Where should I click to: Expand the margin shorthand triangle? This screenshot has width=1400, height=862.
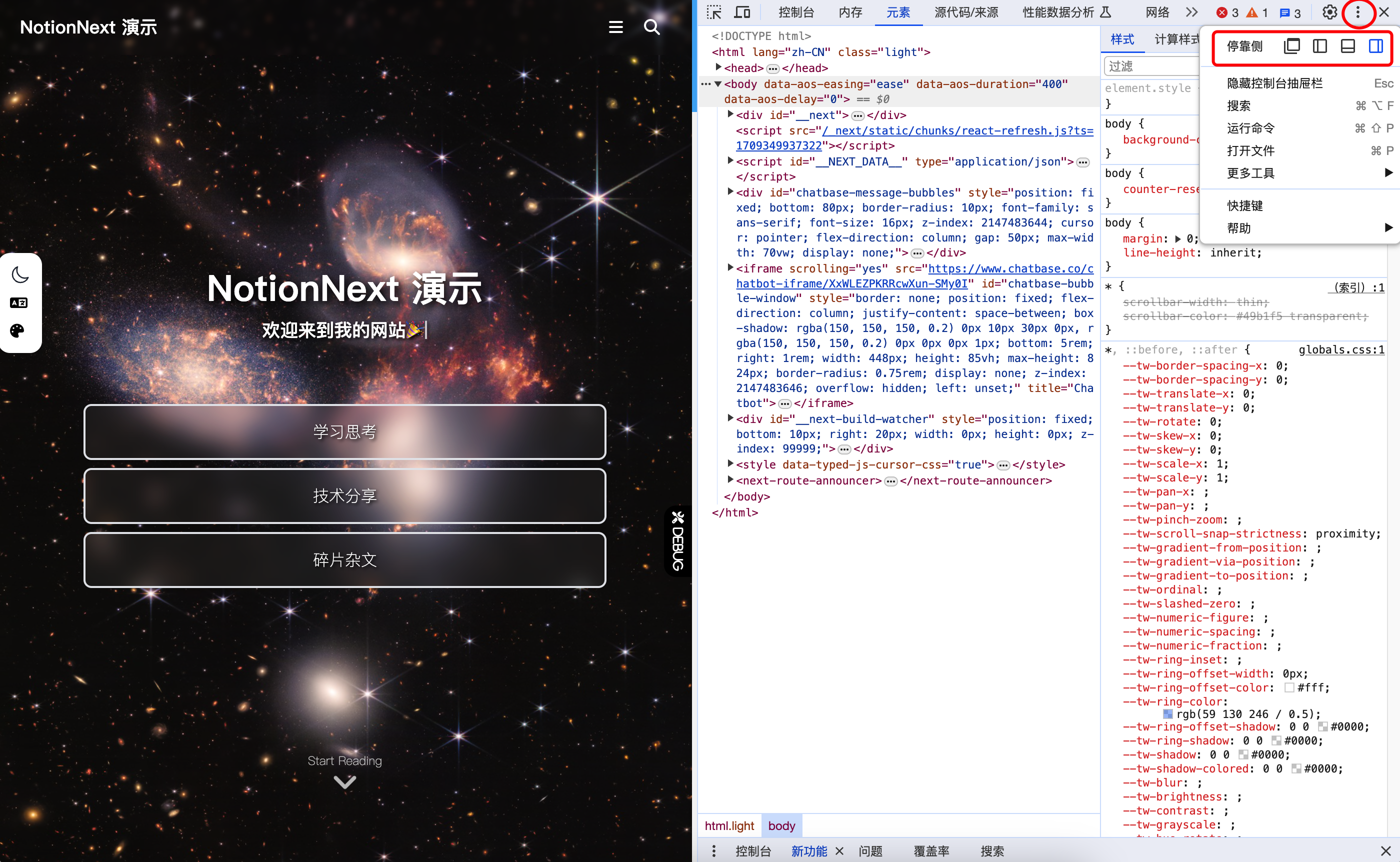coord(1178,239)
